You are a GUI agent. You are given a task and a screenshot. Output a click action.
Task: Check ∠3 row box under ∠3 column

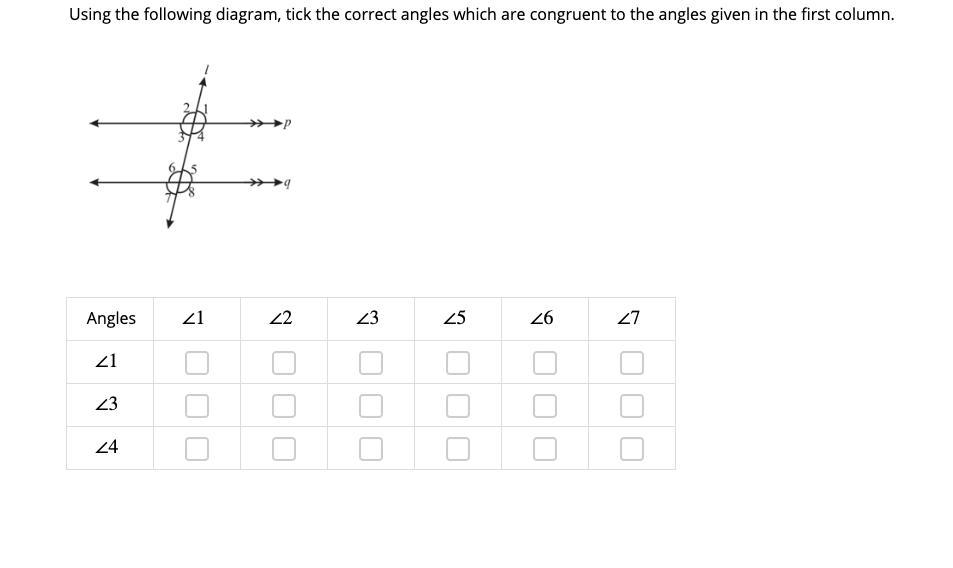371,406
